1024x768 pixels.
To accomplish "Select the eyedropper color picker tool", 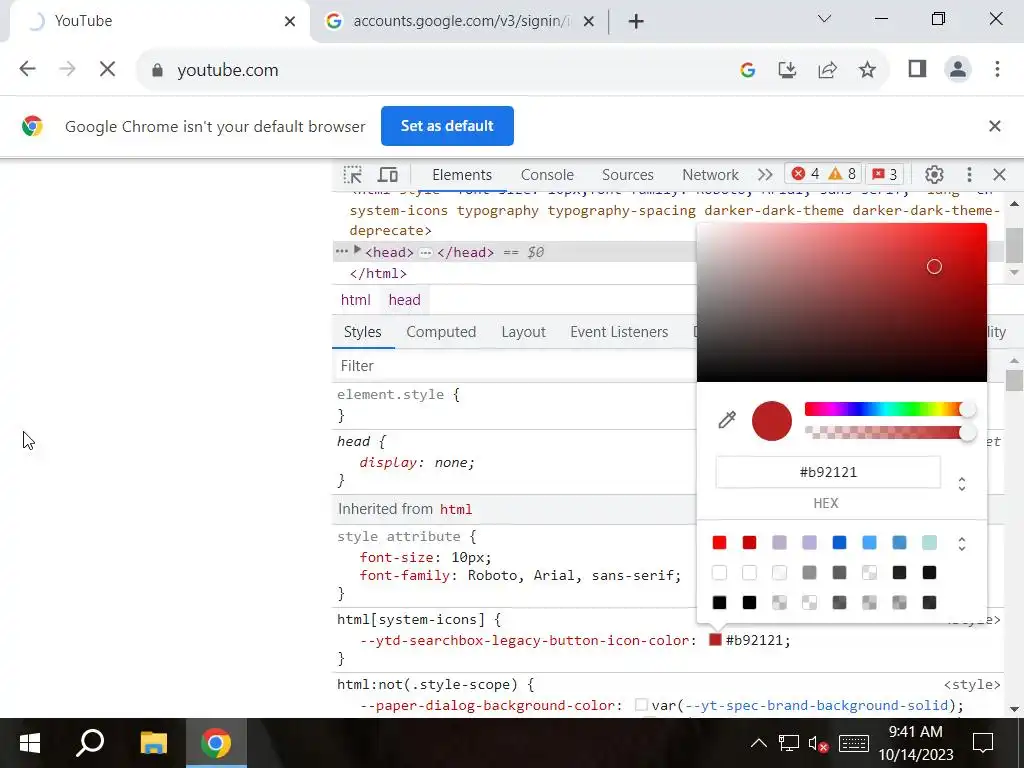I will click(727, 420).
